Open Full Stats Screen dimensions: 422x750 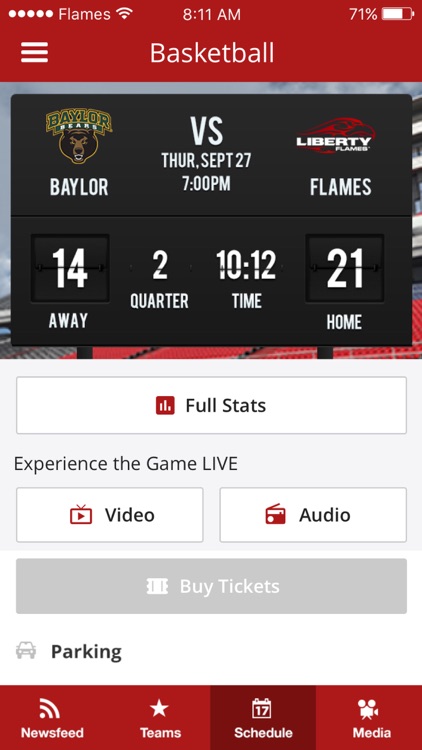click(211, 405)
